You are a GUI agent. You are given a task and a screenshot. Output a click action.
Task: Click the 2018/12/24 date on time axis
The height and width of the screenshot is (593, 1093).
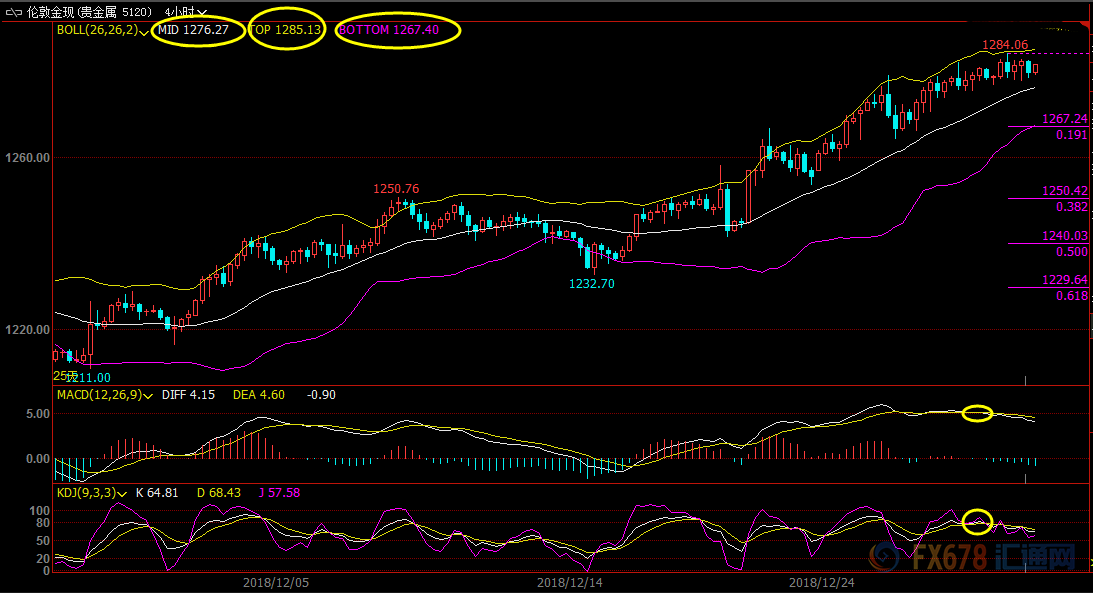click(820, 581)
